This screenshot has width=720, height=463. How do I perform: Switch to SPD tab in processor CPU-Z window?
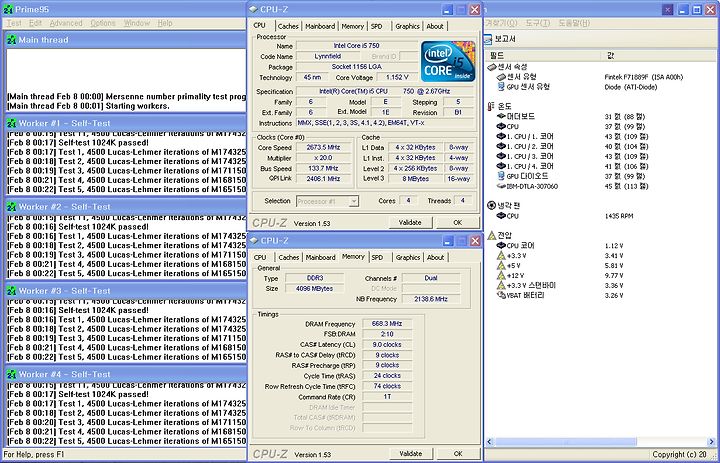[x=377, y=27]
